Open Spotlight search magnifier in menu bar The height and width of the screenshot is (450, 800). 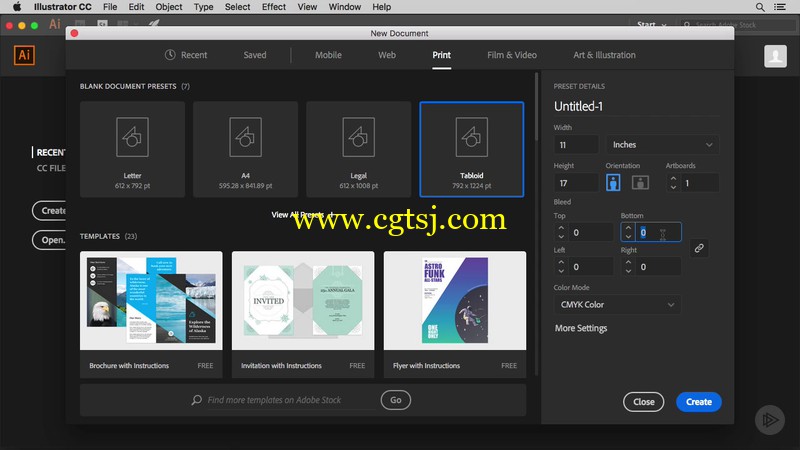coord(760,7)
